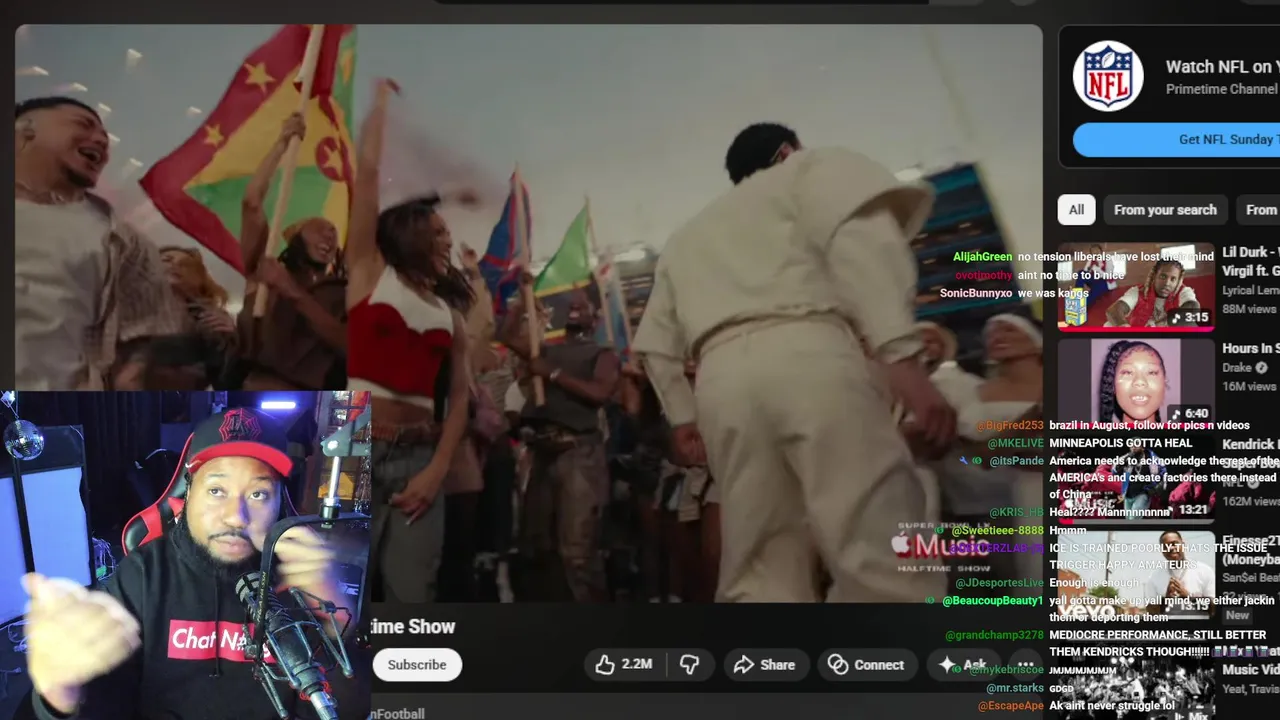Open the Lil Durk video thumbnail
The image size is (1280, 720).
[x=1136, y=287]
